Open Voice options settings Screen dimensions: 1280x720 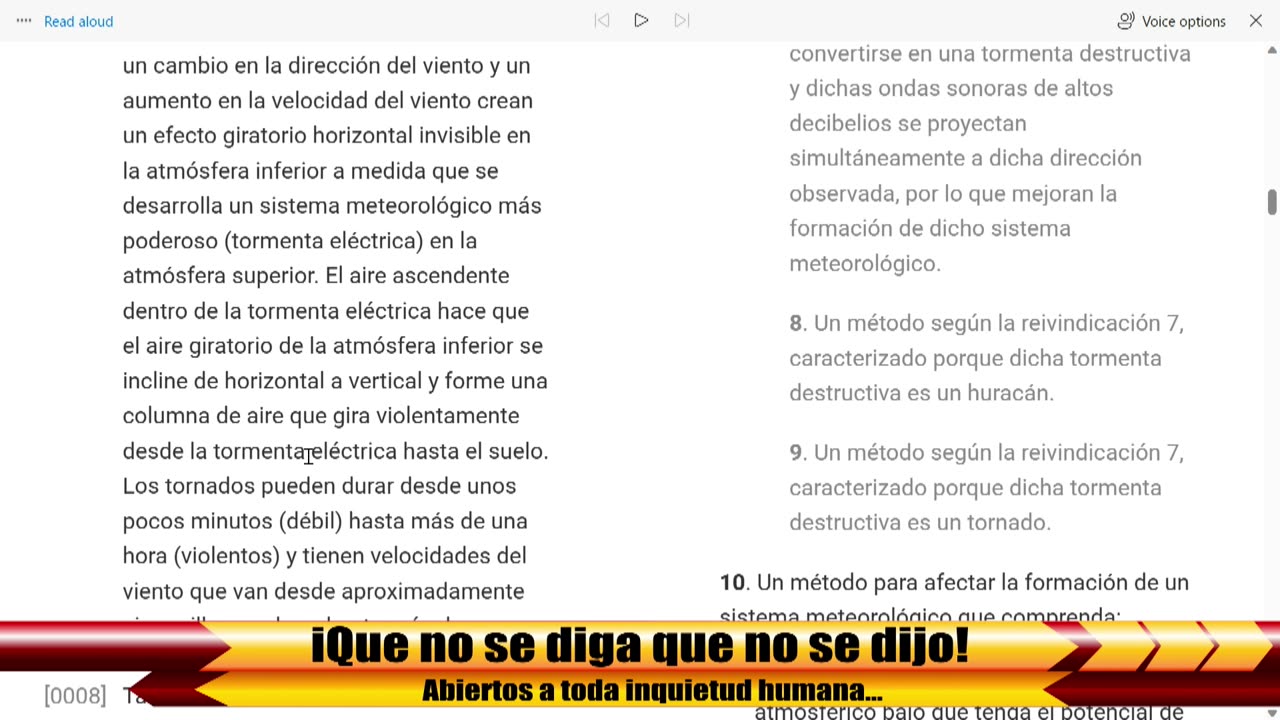(x=1171, y=21)
